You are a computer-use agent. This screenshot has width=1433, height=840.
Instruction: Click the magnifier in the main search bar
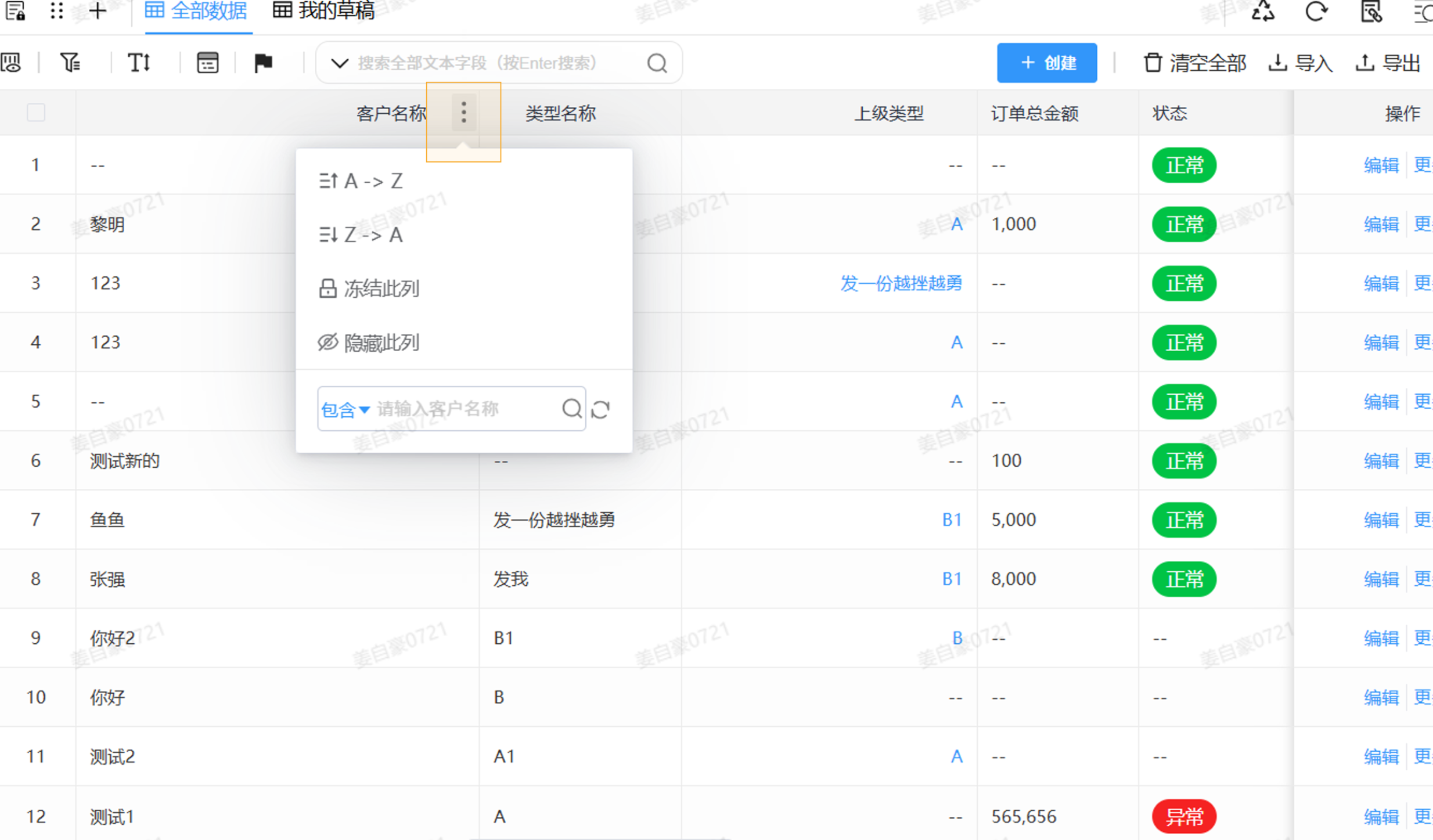pos(657,63)
